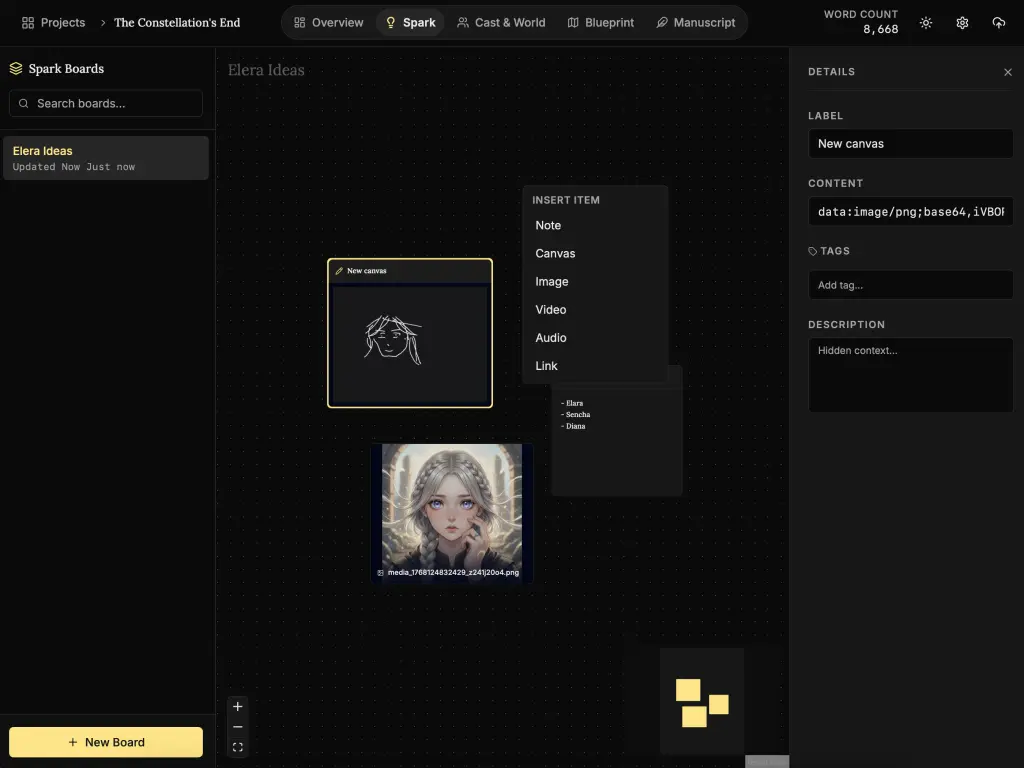Click the fit-to-view icon in zoom controls
Screen dimensions: 1024x768
point(237,746)
